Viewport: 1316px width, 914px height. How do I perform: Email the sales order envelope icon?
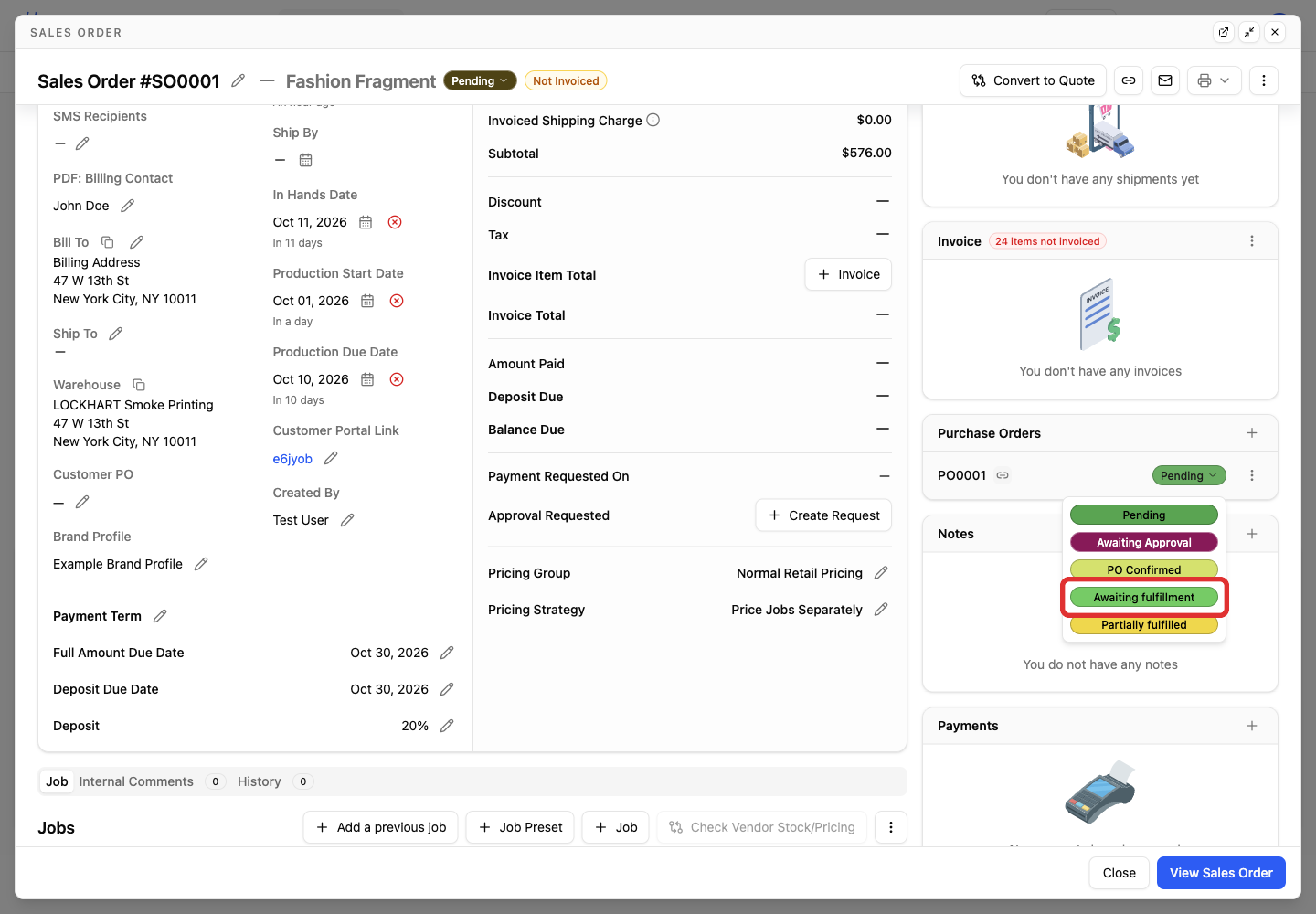point(1165,80)
